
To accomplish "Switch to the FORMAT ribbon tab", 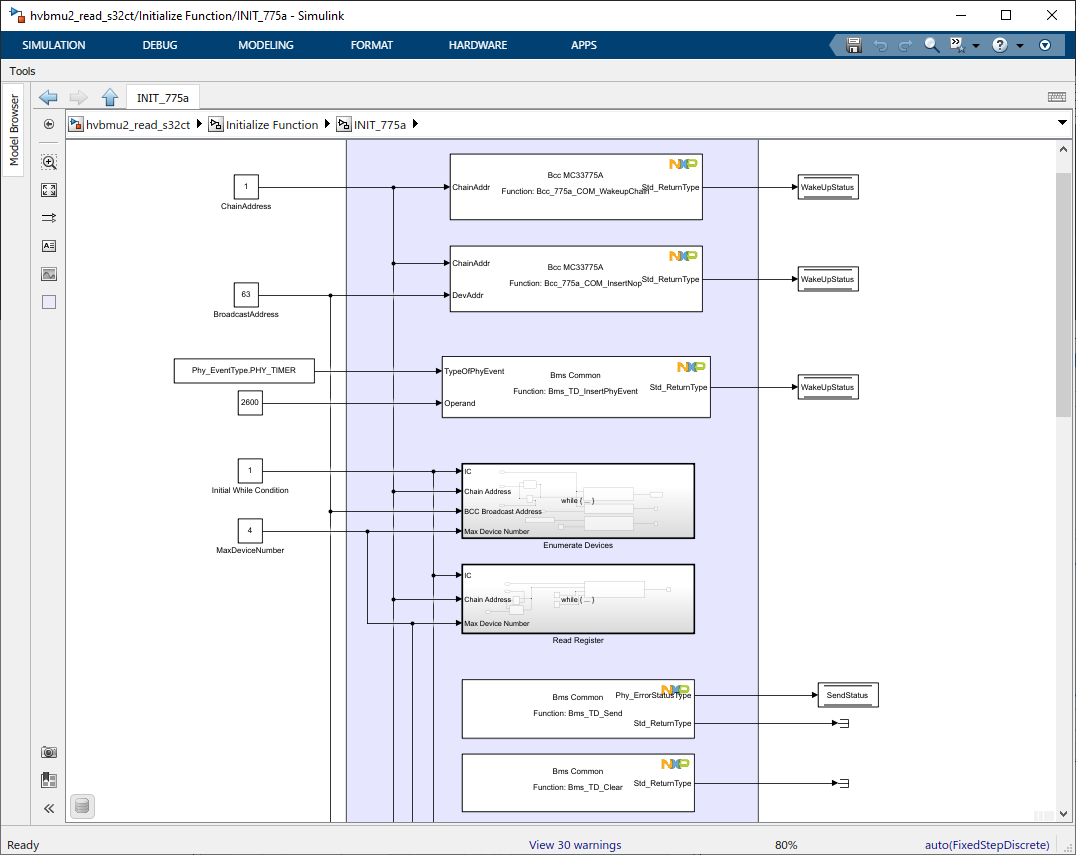I will click(x=371, y=45).
